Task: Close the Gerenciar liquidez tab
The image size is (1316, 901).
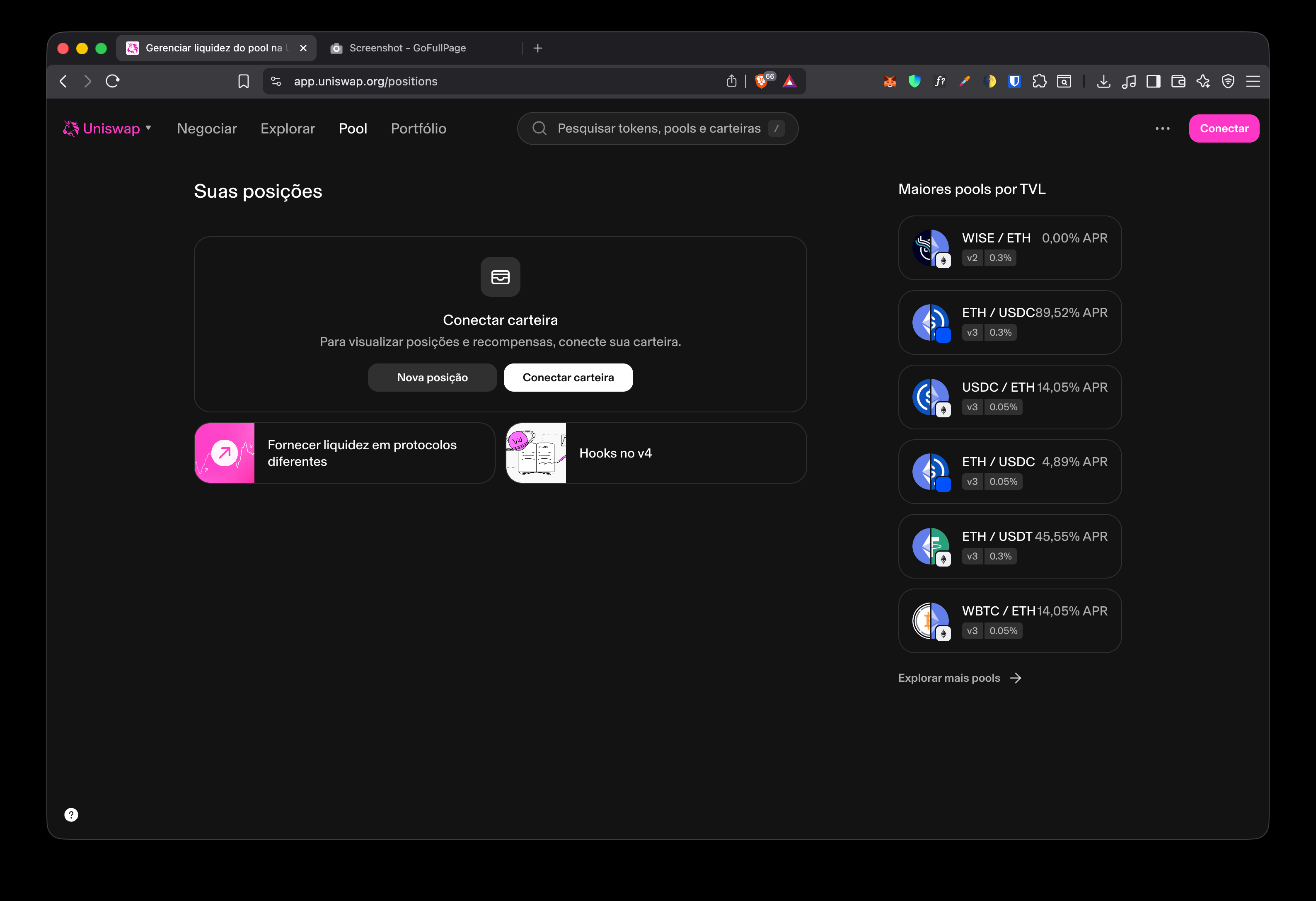Action: coord(304,48)
